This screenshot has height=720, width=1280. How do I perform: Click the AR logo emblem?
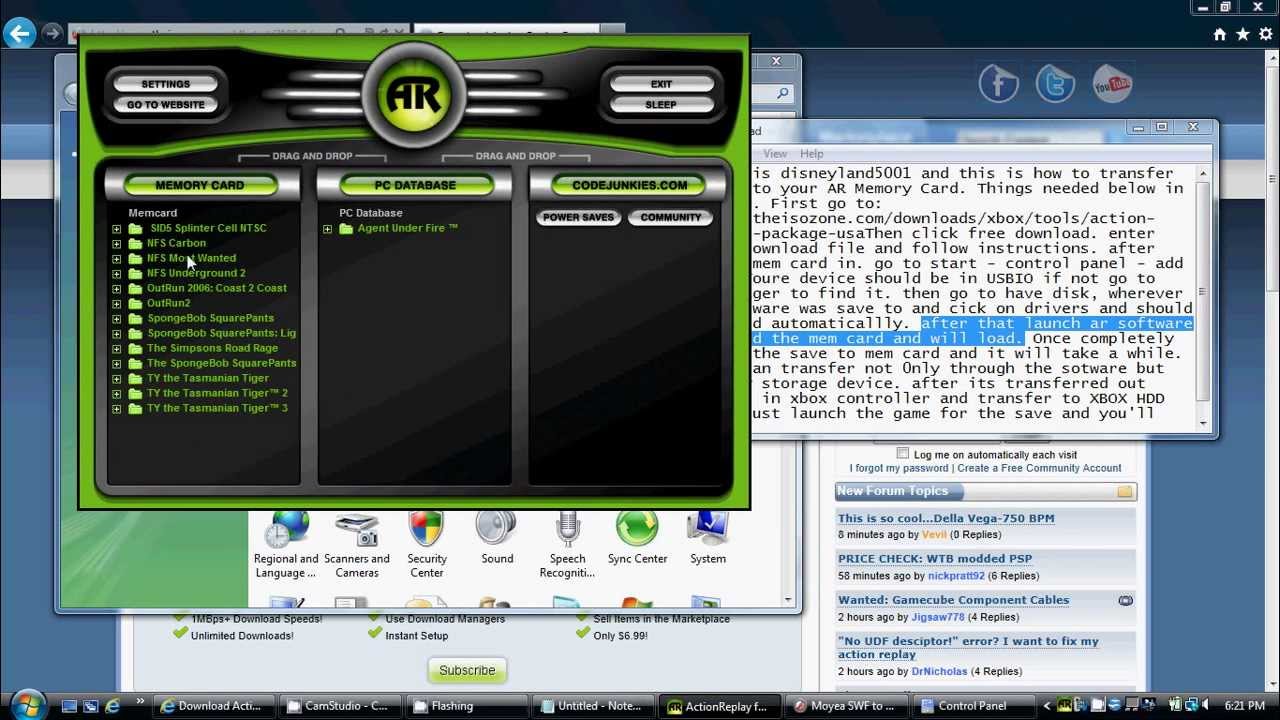tap(414, 96)
